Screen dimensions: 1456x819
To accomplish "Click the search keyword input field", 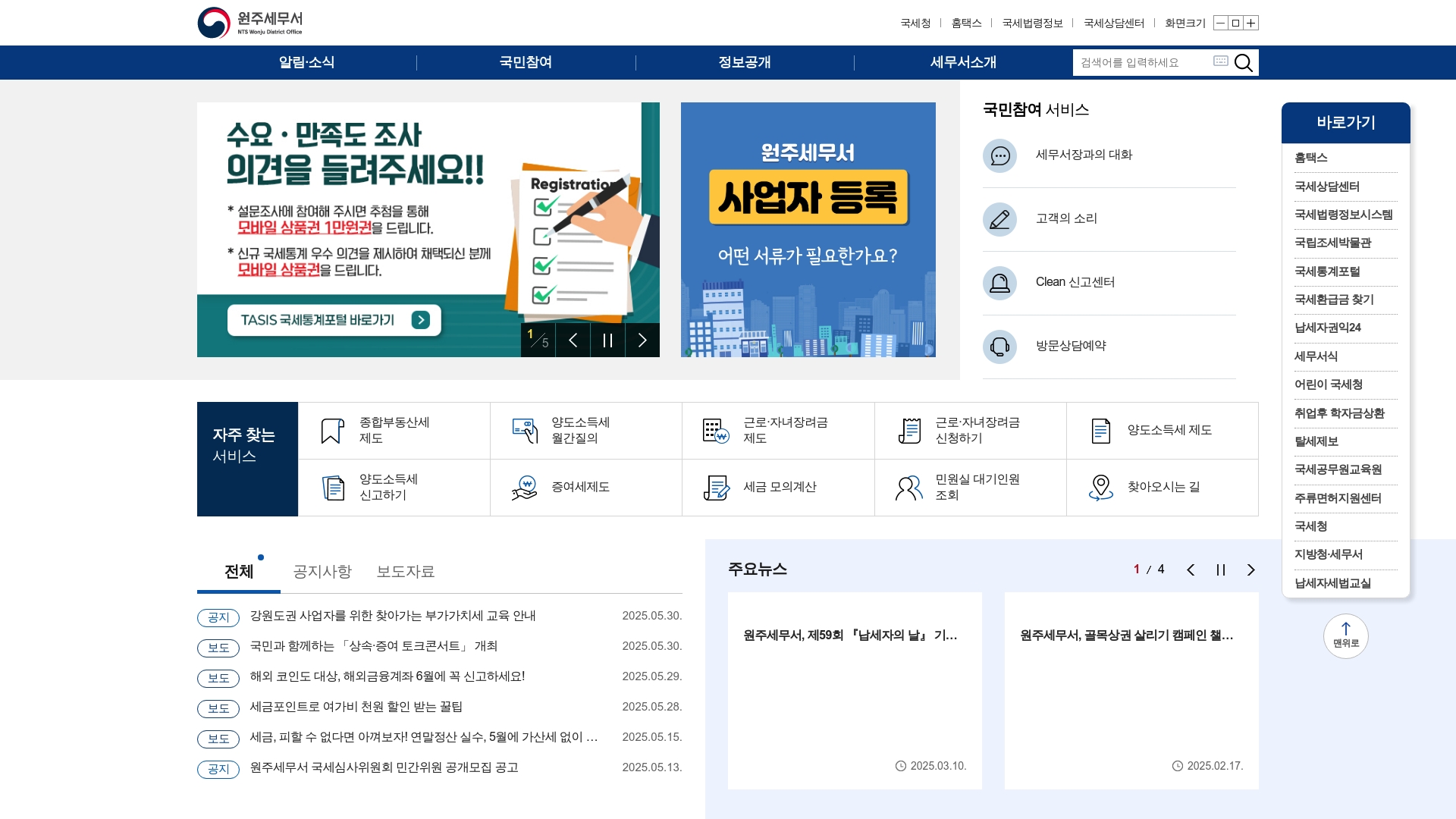I will [x=1144, y=63].
